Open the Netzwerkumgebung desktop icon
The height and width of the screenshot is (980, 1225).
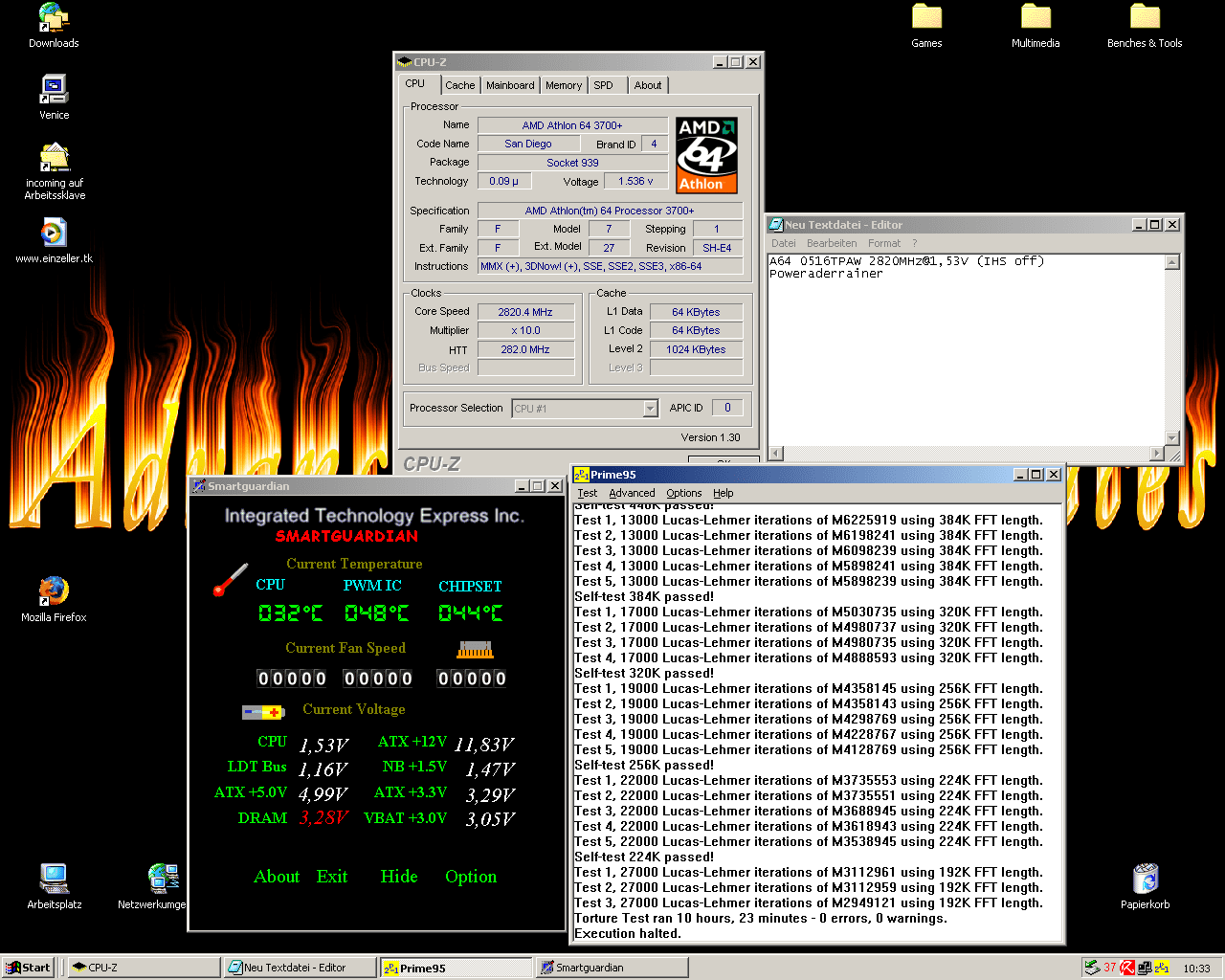pyautogui.click(x=153, y=886)
